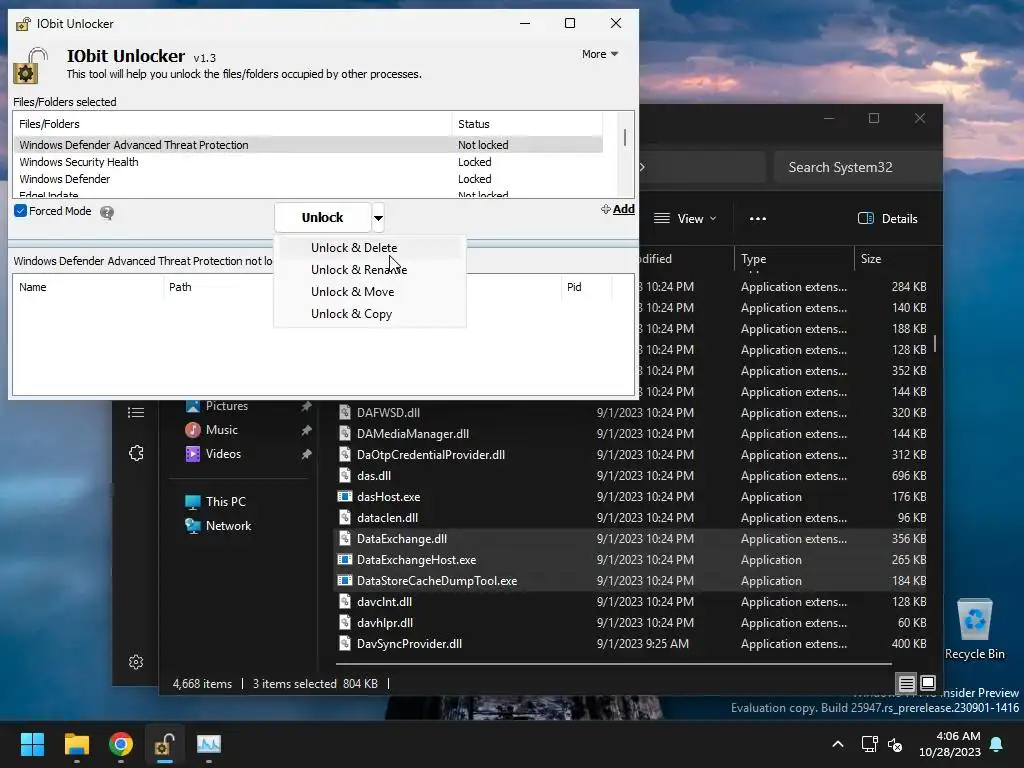Click the list icon in Explorer left strip
The width and height of the screenshot is (1024, 768).
click(x=136, y=412)
